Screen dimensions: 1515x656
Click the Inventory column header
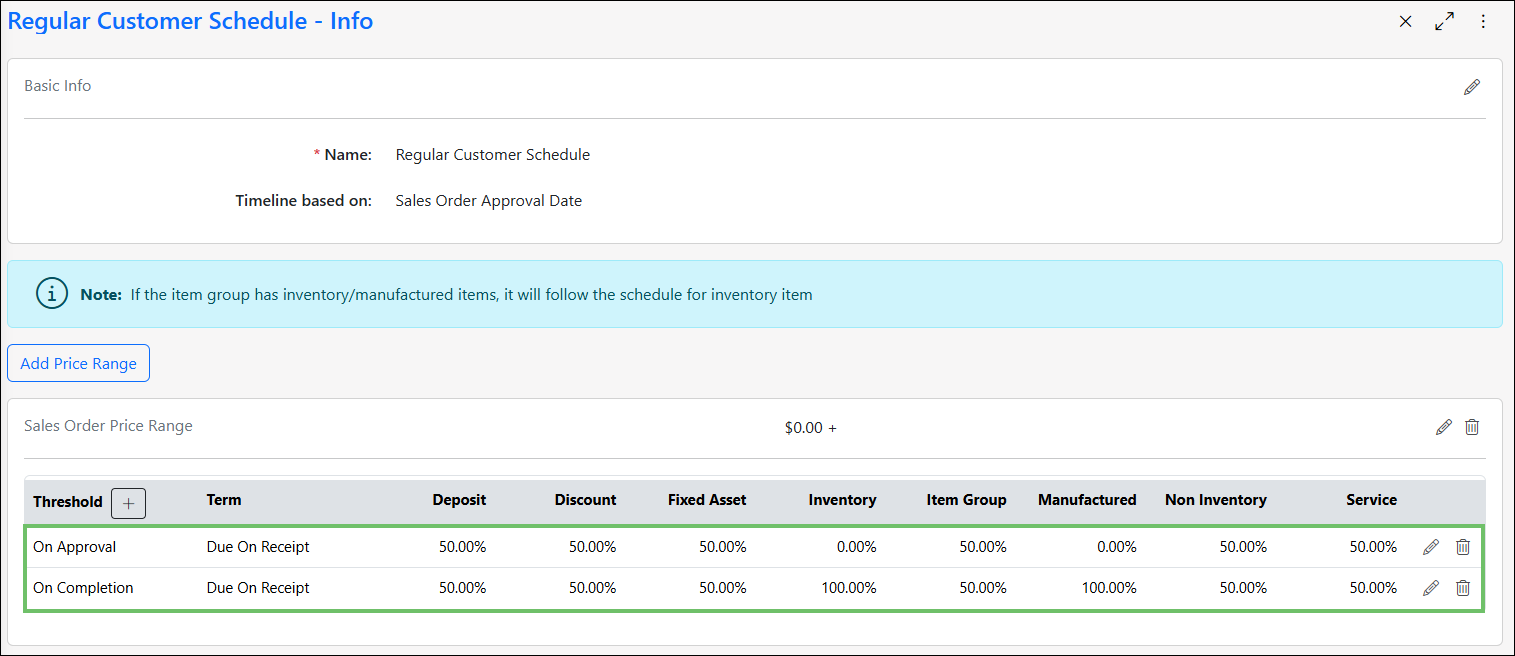[842, 500]
